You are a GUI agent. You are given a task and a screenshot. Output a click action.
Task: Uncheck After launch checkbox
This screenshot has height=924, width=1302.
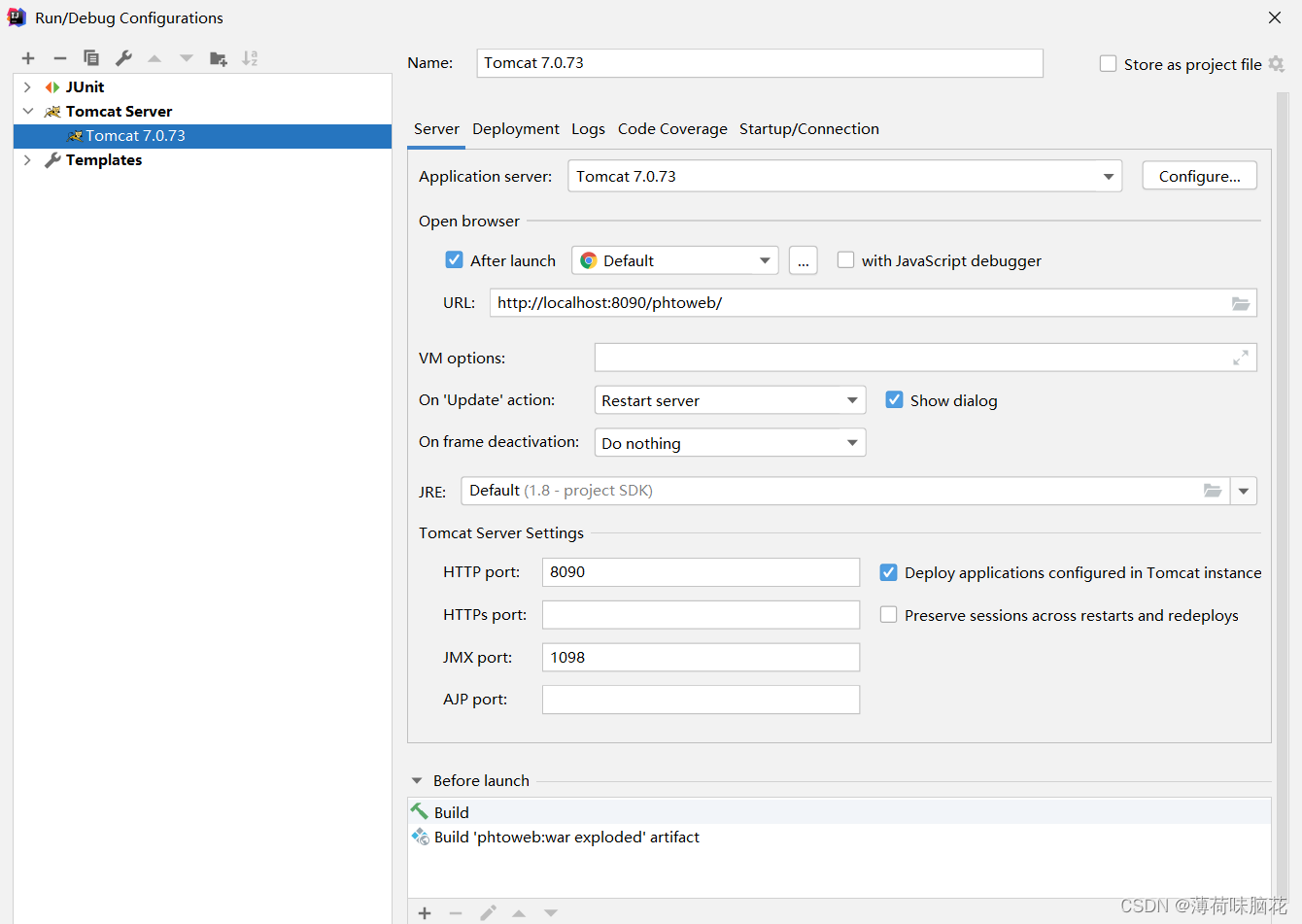tap(454, 259)
